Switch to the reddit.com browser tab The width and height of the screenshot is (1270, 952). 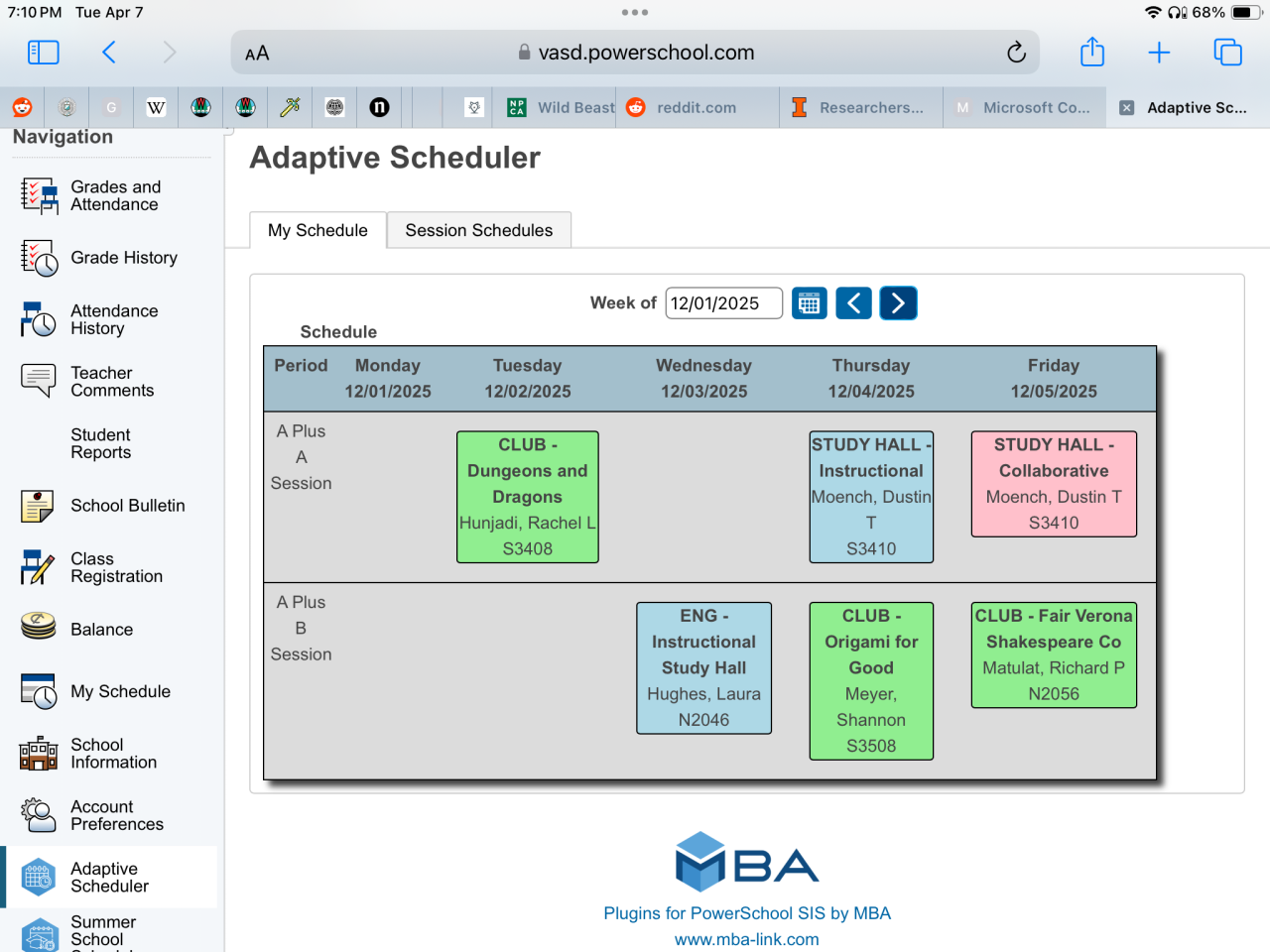pos(696,108)
